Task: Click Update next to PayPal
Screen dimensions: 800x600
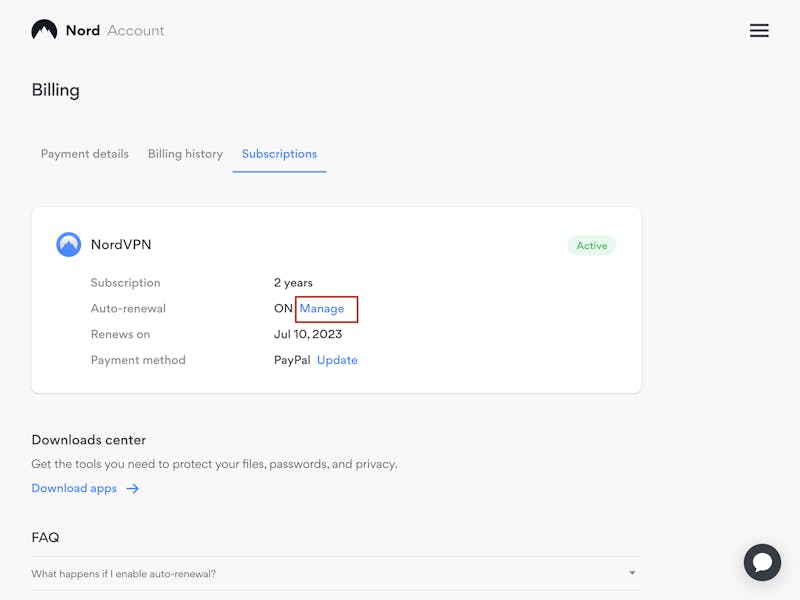Action: 337,360
